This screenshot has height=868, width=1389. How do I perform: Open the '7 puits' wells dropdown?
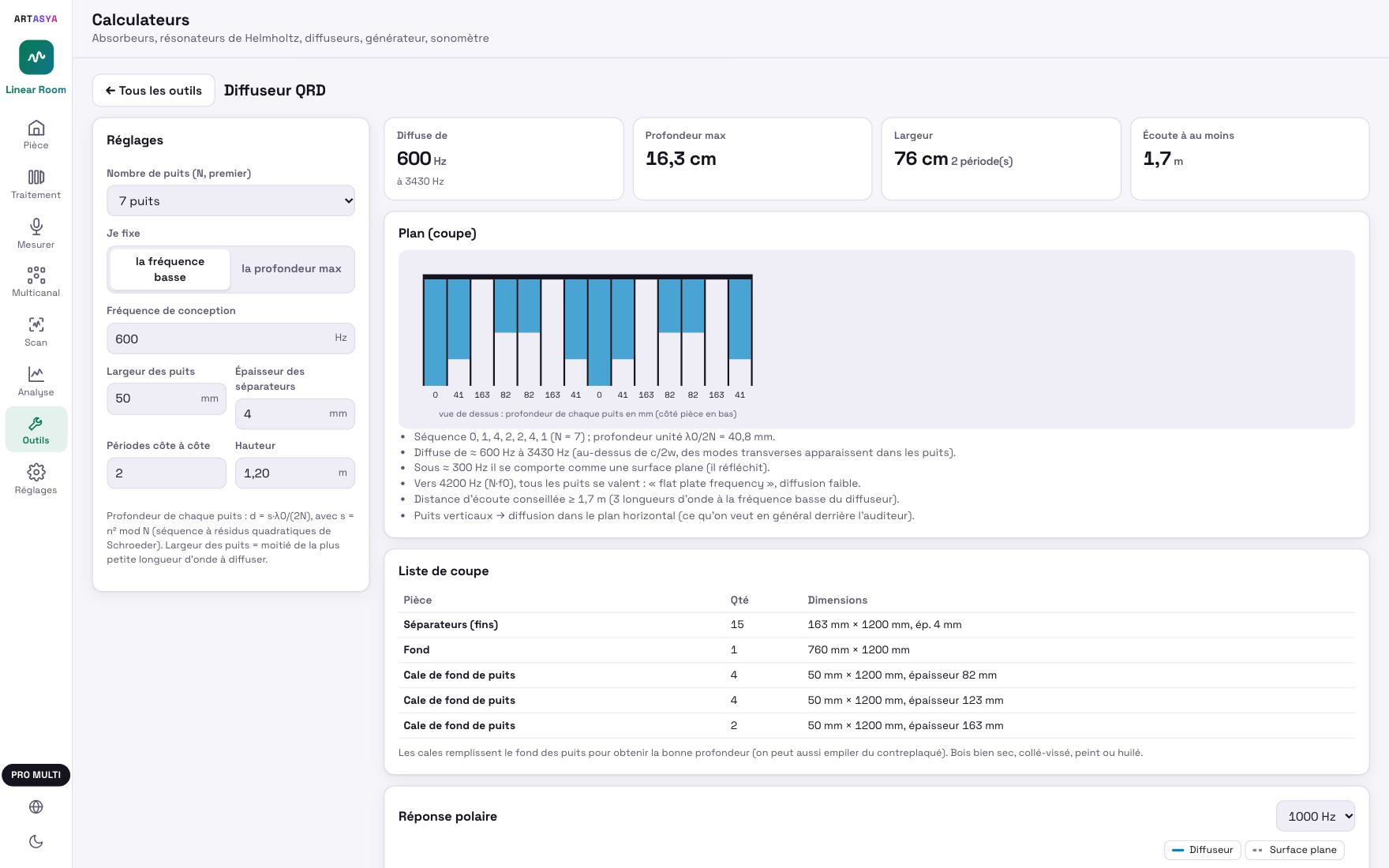(x=230, y=200)
